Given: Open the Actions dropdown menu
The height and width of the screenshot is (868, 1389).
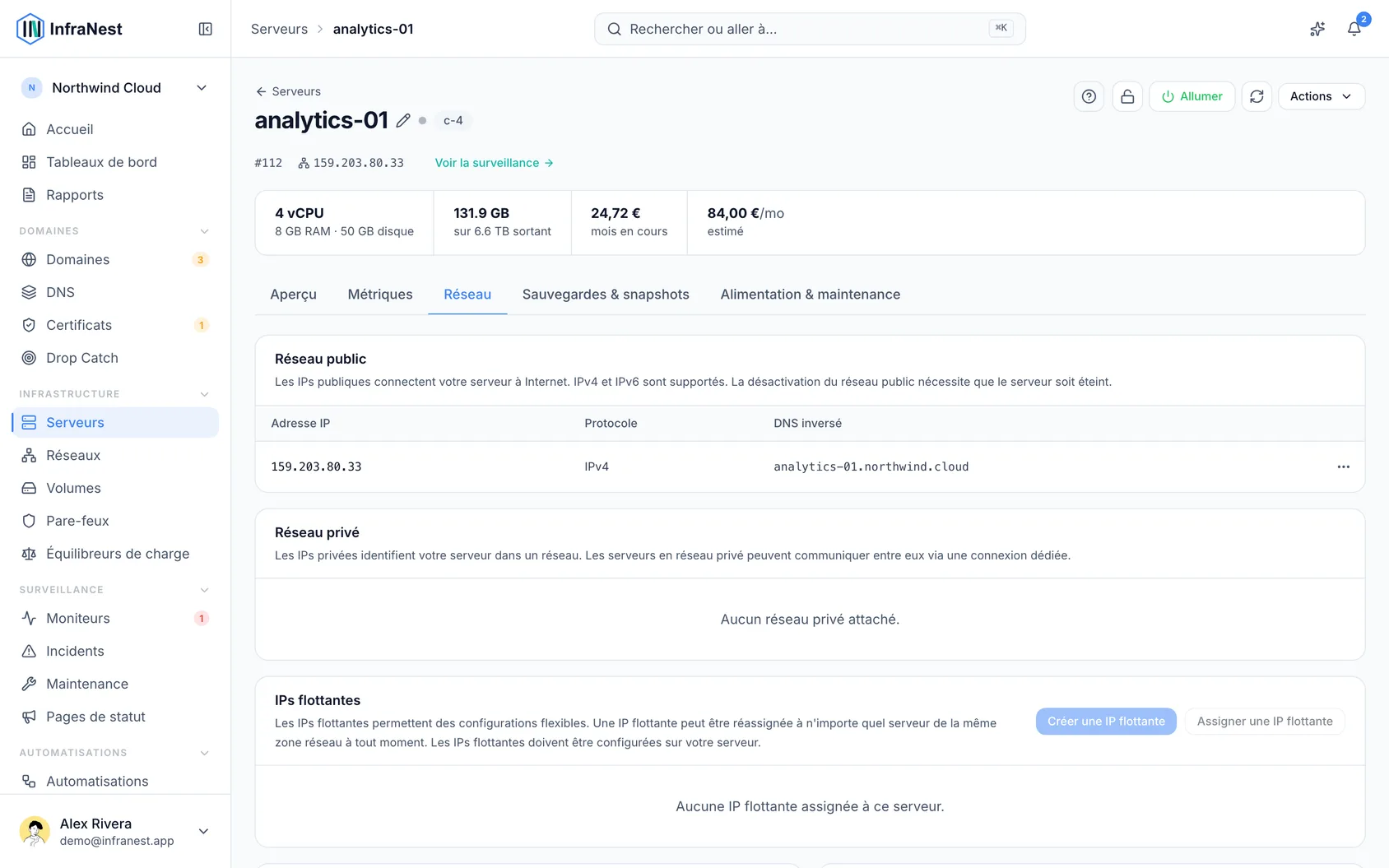Looking at the screenshot, I should (1321, 96).
